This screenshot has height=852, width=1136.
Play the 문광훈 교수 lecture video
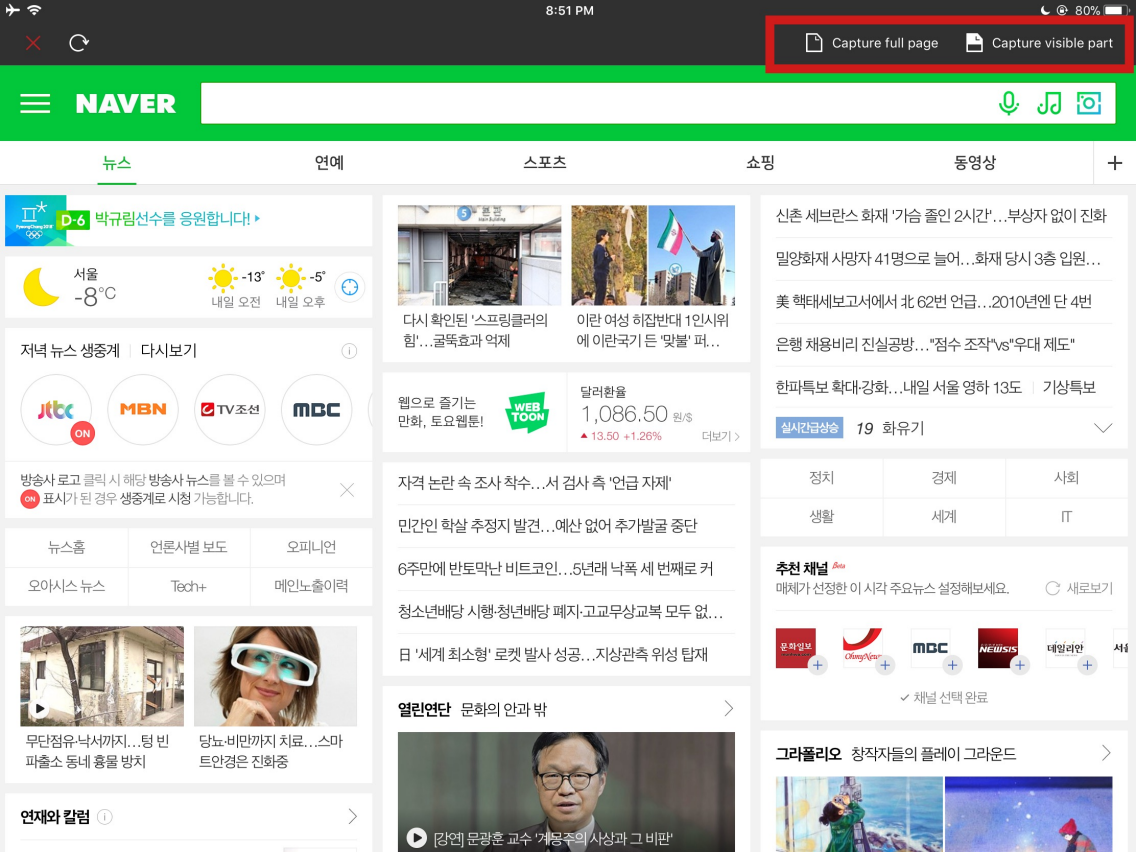click(x=566, y=792)
